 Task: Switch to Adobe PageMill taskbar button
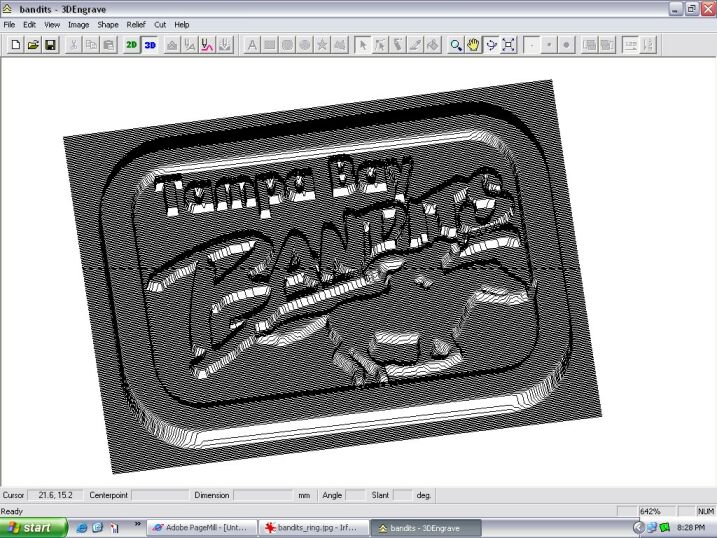pos(200,527)
